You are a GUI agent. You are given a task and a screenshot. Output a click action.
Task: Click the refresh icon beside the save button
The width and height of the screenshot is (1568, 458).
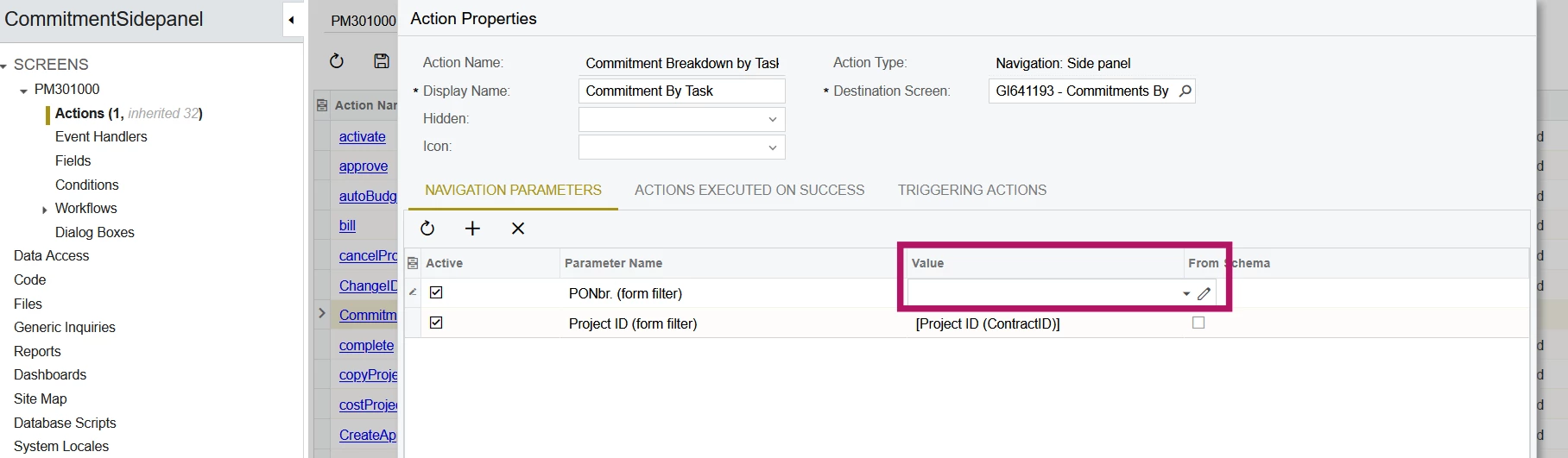pos(337,61)
